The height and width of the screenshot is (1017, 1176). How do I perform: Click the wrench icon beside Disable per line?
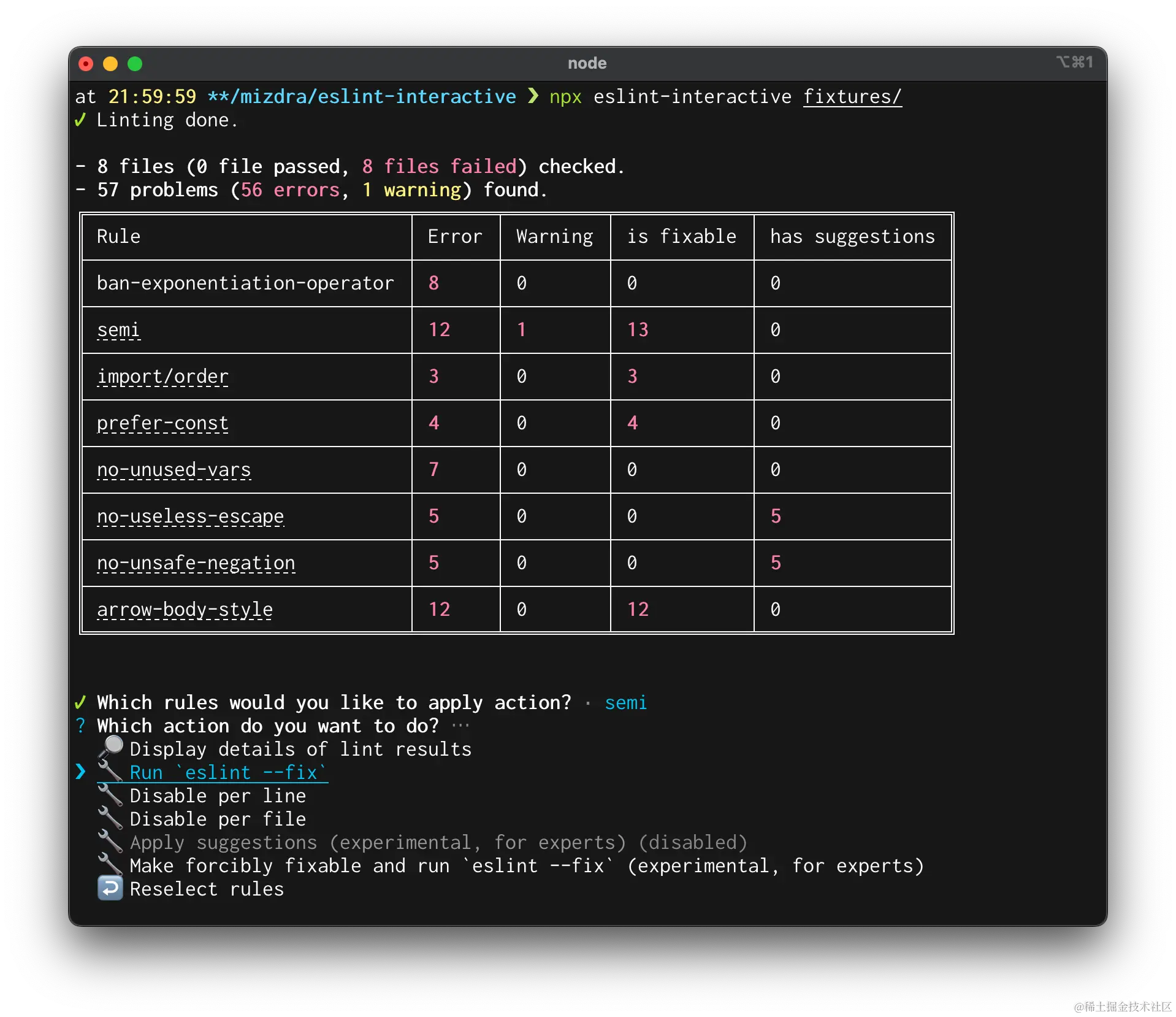point(110,795)
